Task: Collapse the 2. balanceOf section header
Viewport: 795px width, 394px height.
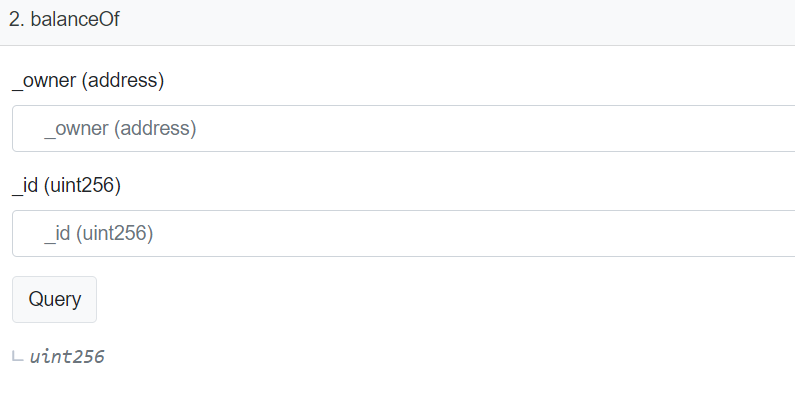Action: (398, 22)
